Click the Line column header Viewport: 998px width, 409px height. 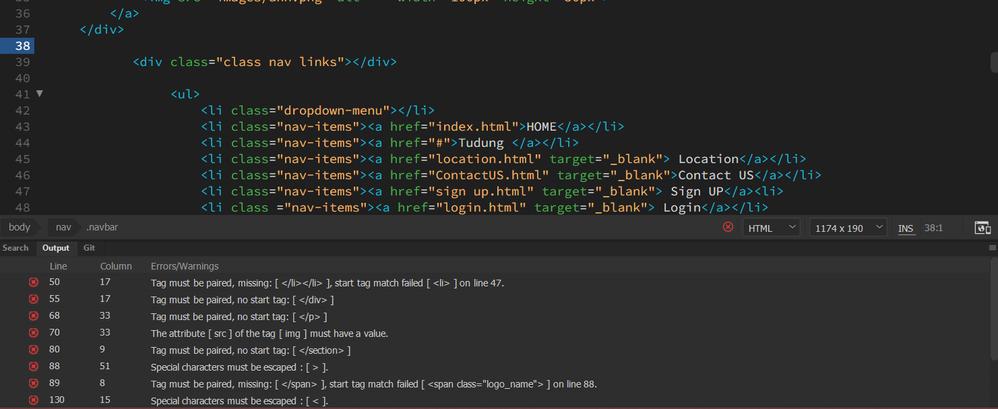point(58,266)
